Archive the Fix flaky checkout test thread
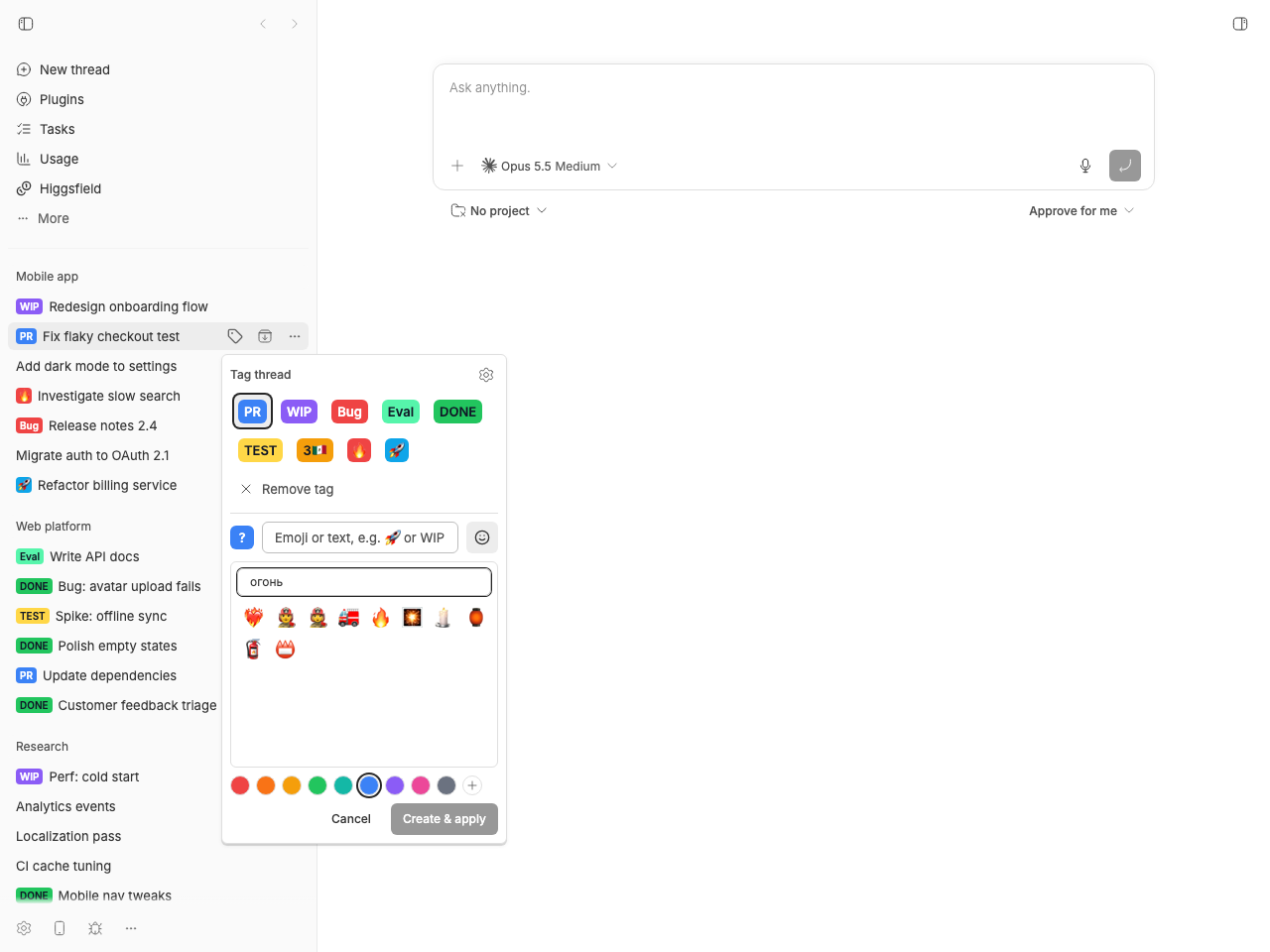The height and width of the screenshot is (952, 1270). pos(265,336)
